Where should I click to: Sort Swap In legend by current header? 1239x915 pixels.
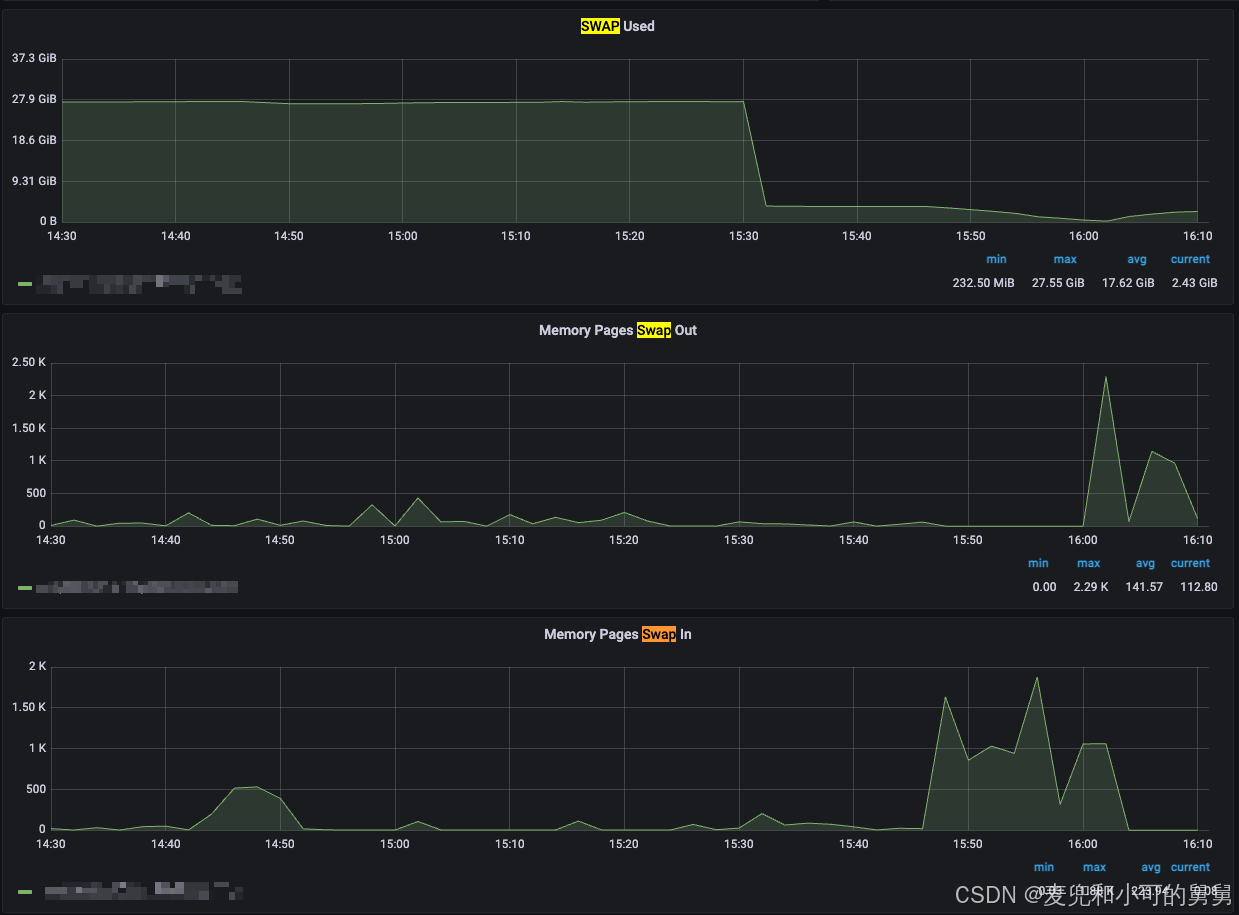click(1190, 867)
